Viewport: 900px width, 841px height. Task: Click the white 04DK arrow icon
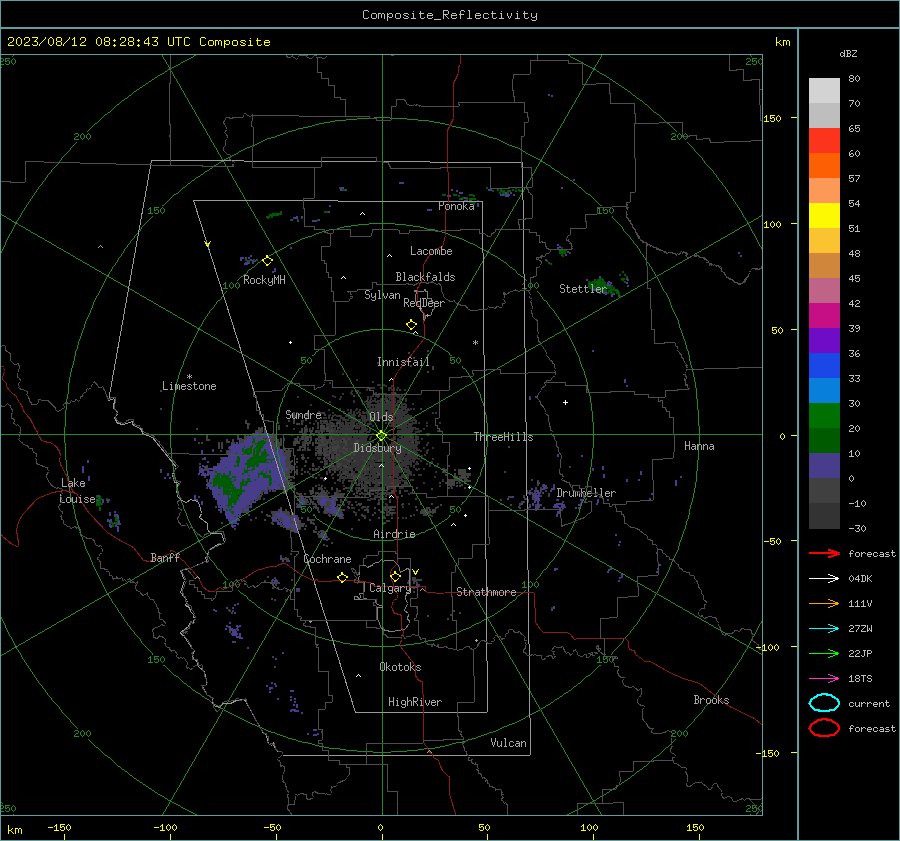(824, 579)
